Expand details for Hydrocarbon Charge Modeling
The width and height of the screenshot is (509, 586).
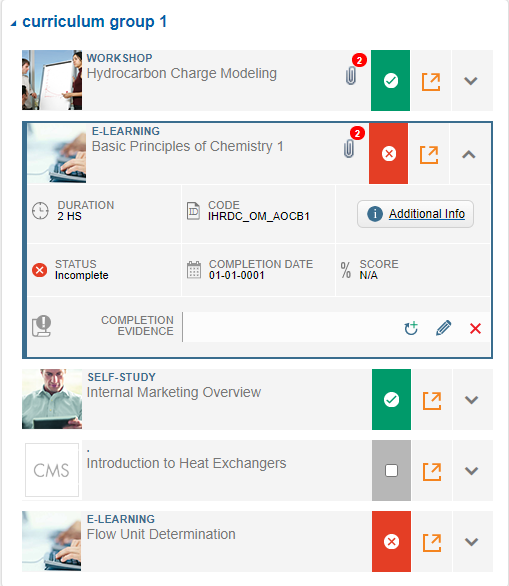(471, 81)
